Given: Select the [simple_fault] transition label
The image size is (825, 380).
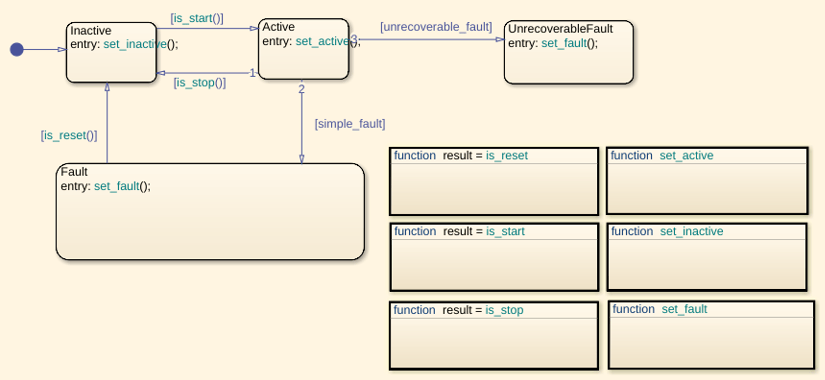Looking at the screenshot, I should click(350, 124).
